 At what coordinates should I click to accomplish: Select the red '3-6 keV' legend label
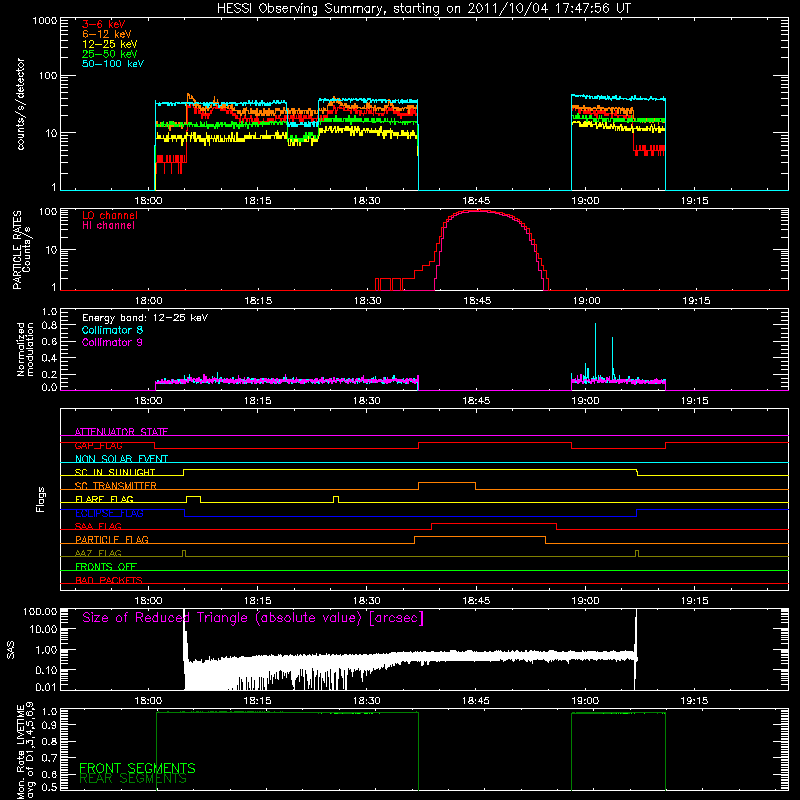tap(104, 24)
